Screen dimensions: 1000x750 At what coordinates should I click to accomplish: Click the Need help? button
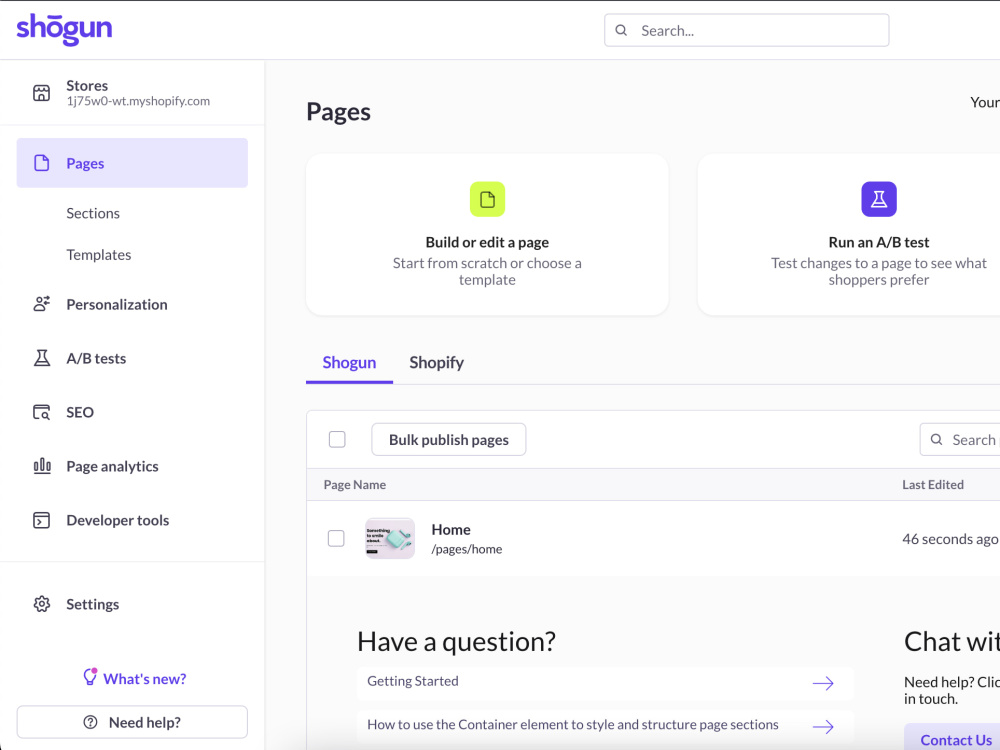pyautogui.click(x=132, y=722)
